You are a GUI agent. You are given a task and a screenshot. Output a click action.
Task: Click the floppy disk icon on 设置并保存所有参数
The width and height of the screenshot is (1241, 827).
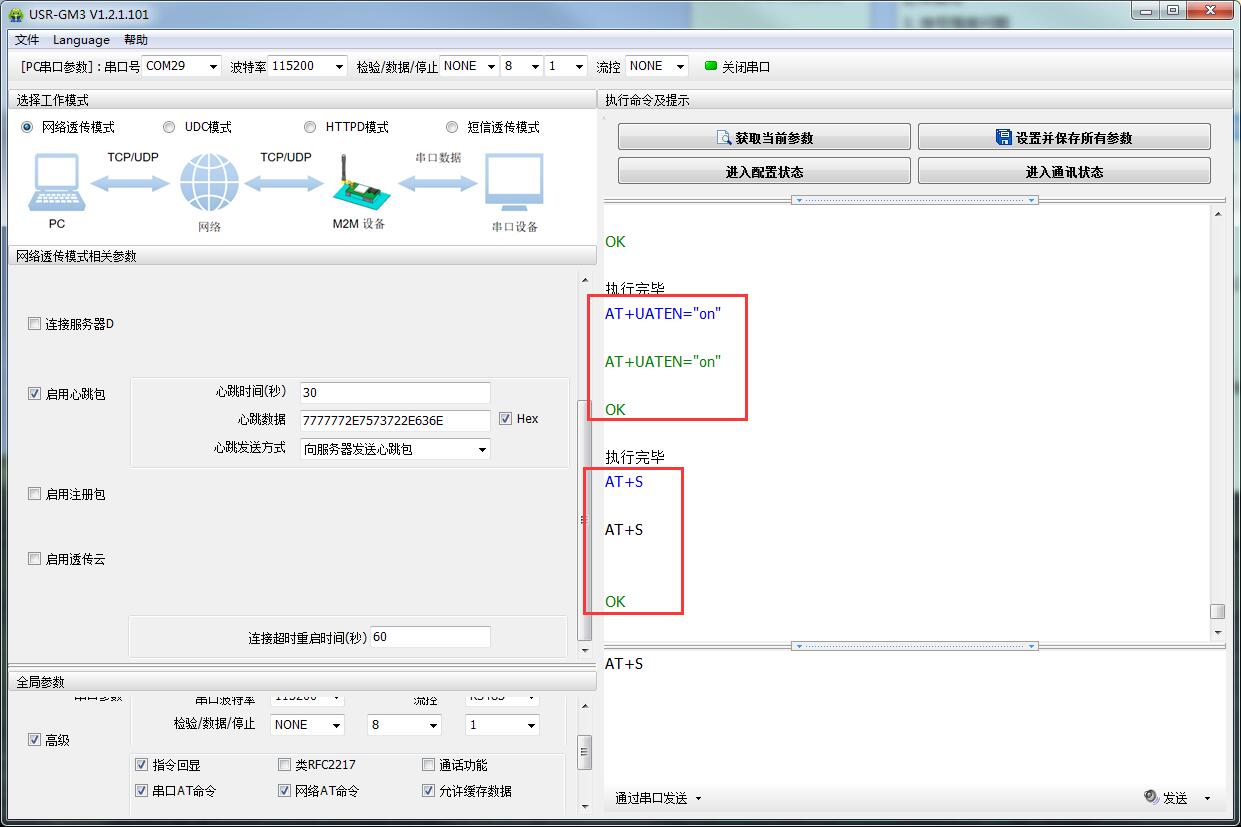coord(1004,138)
